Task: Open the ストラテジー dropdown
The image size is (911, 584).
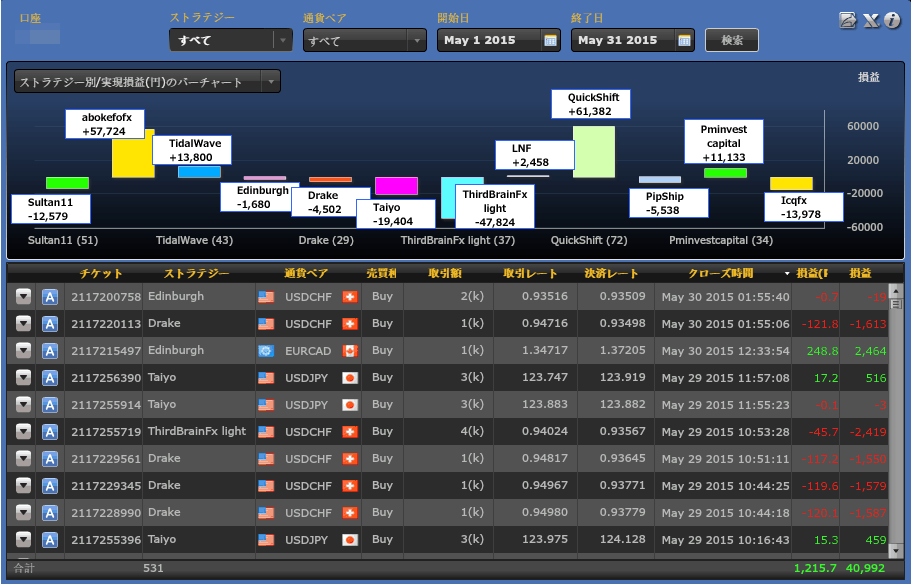Action: click(x=231, y=40)
